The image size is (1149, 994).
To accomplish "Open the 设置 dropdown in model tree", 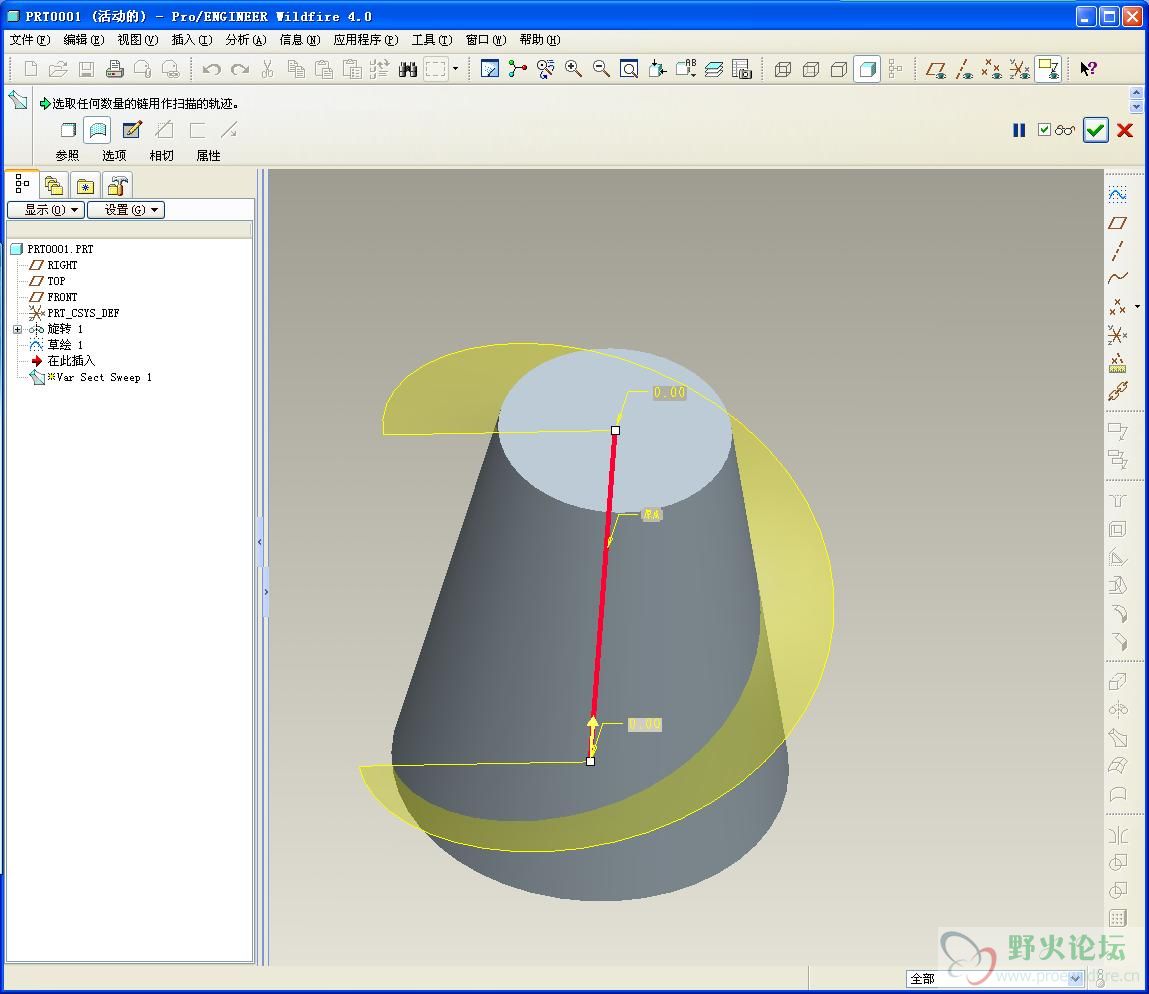I will (125, 210).
